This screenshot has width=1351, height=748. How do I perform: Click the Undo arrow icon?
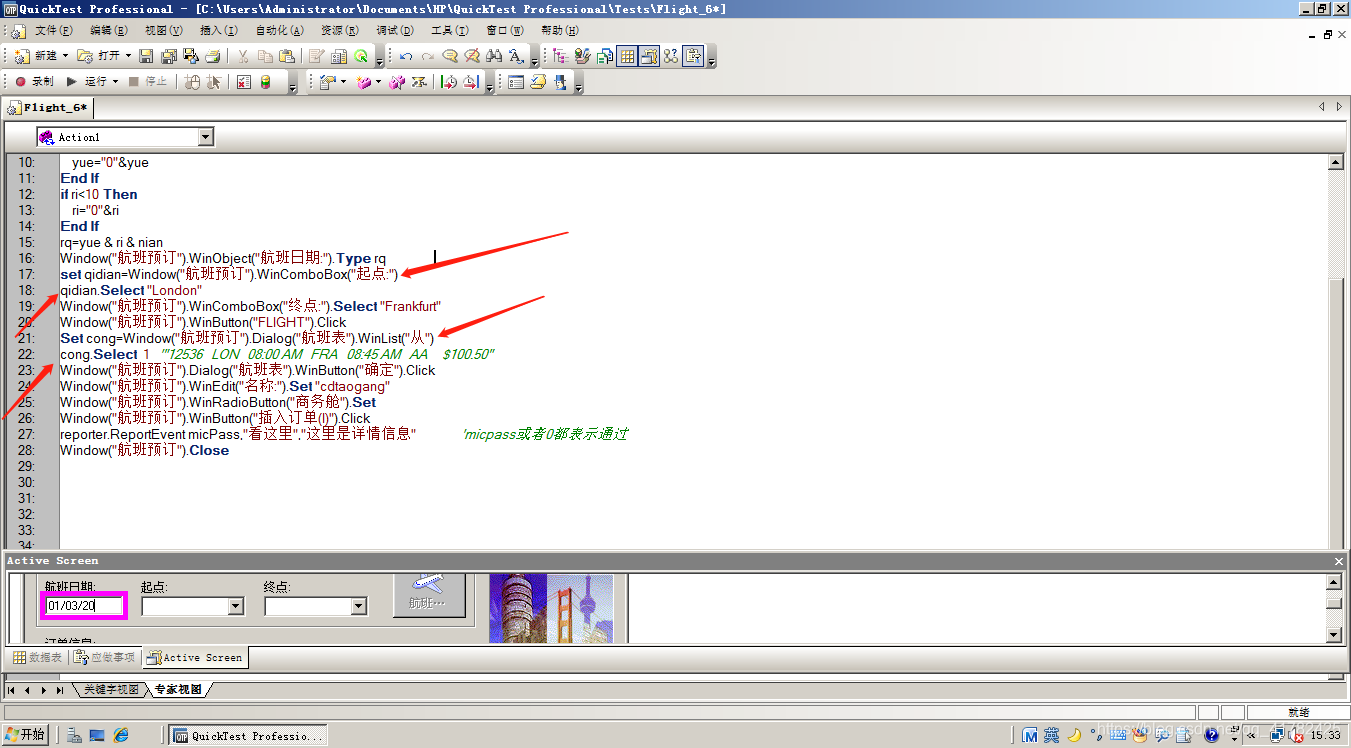[405, 56]
